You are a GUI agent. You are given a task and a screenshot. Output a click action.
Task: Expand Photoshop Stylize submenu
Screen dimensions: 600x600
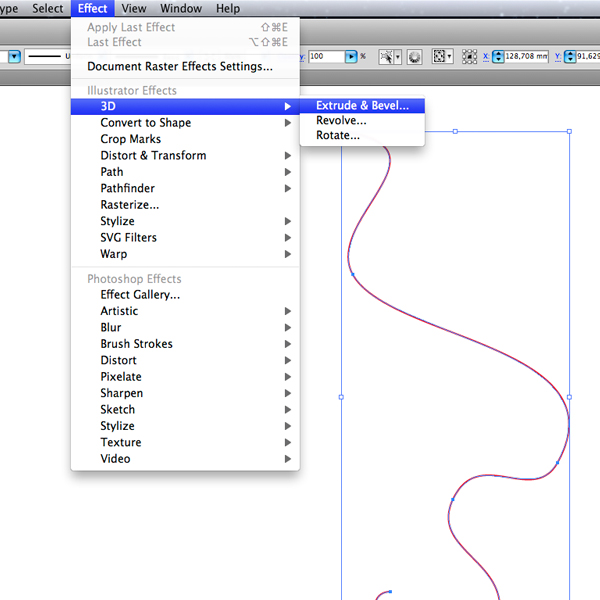click(185, 426)
